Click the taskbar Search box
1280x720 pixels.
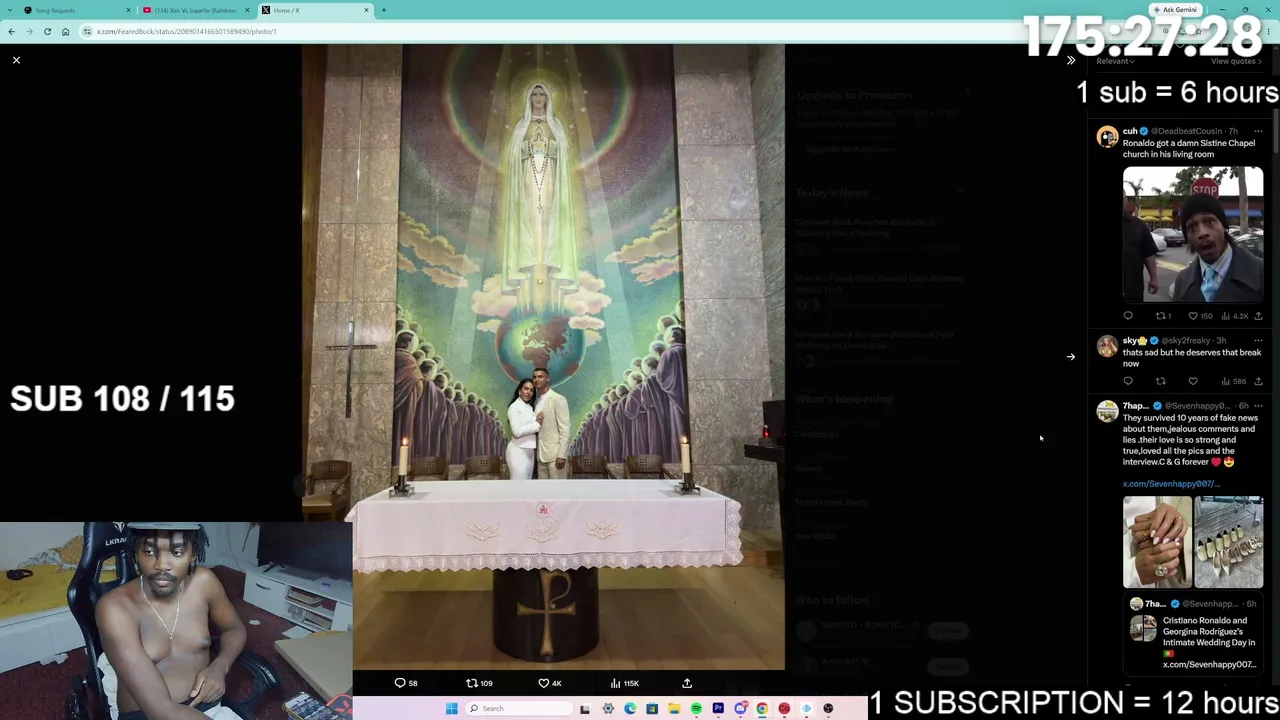tap(521, 708)
